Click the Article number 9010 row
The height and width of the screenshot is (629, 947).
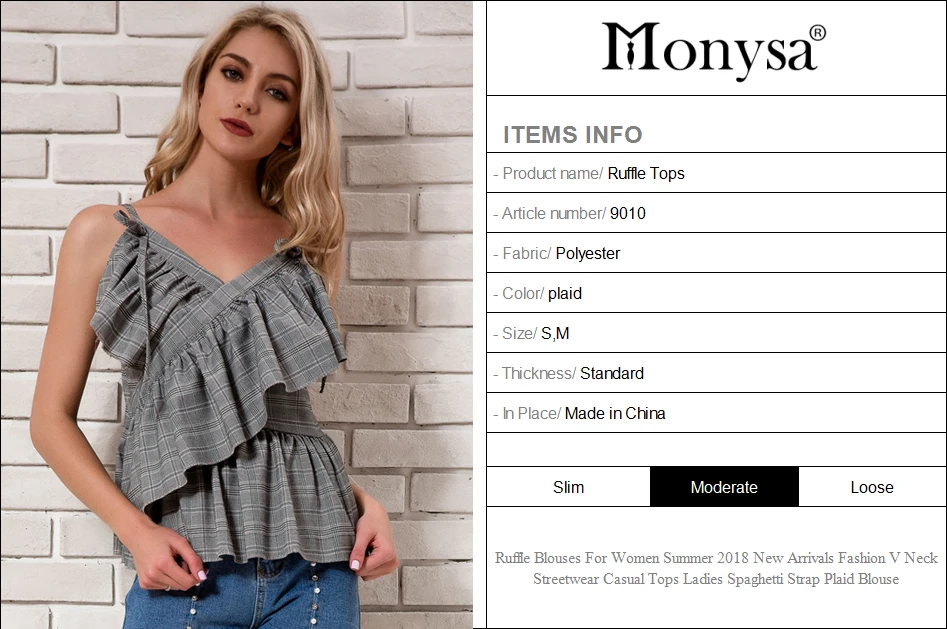click(716, 213)
